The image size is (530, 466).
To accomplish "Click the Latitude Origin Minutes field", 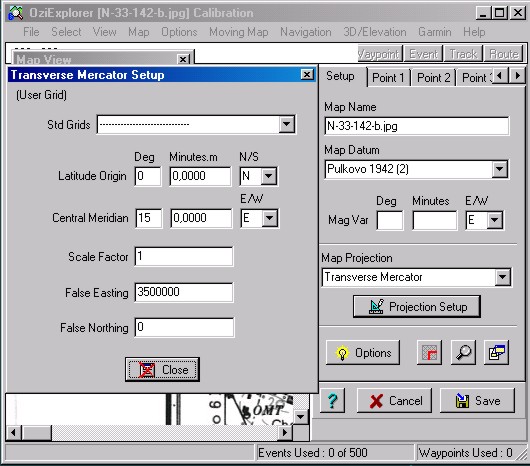I will [x=200, y=176].
